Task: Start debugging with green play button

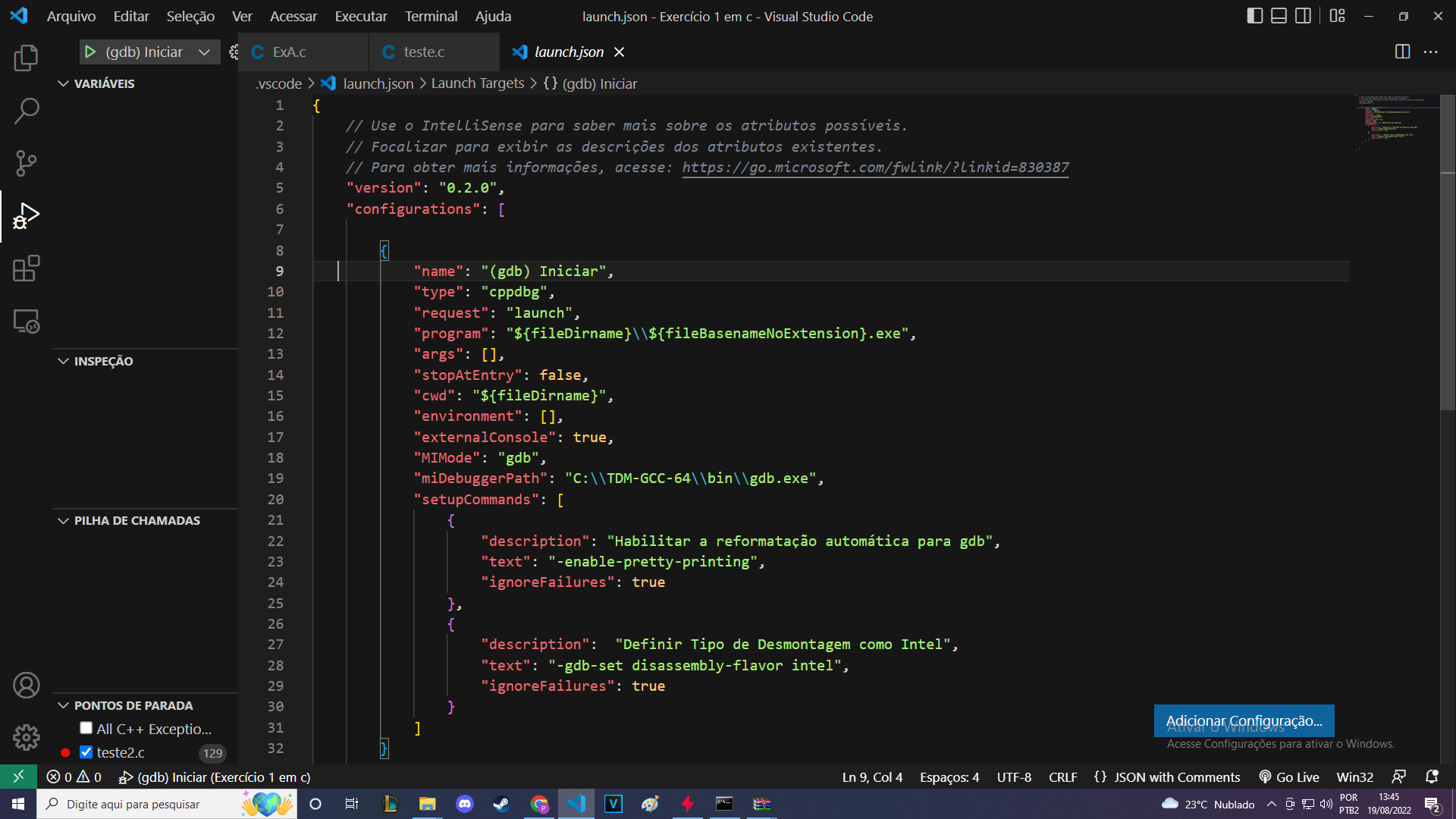Action: click(x=90, y=52)
